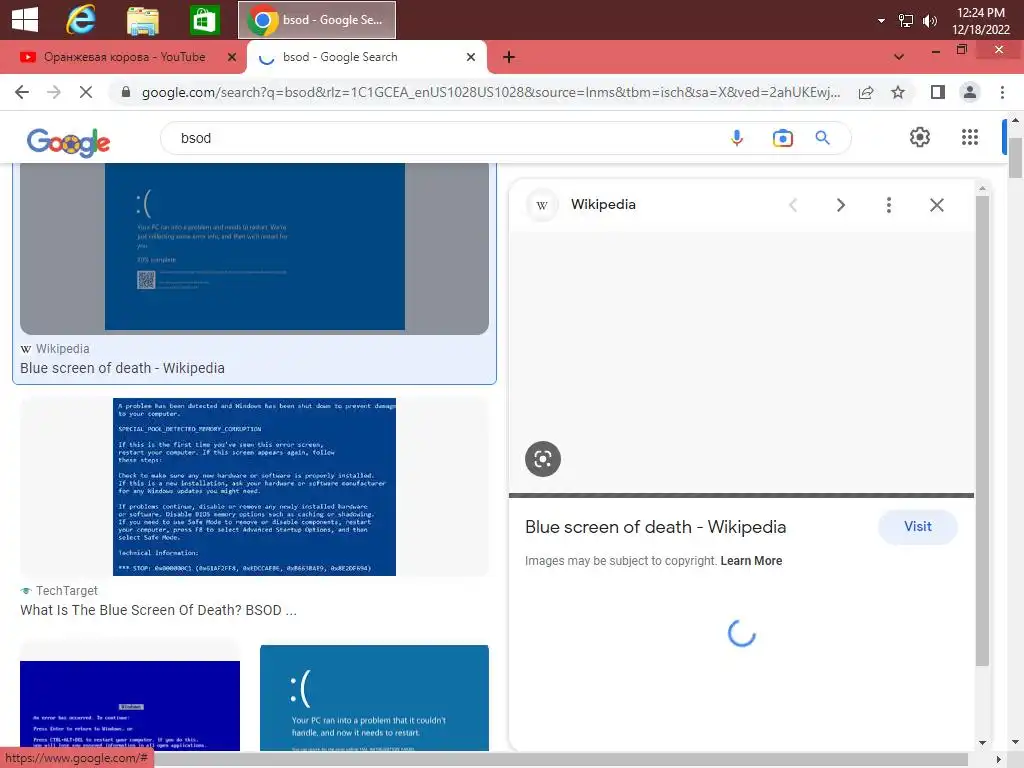This screenshot has height=768, width=1024.
Task: Click the preview panel scroll down arrow
Action: coord(982,743)
